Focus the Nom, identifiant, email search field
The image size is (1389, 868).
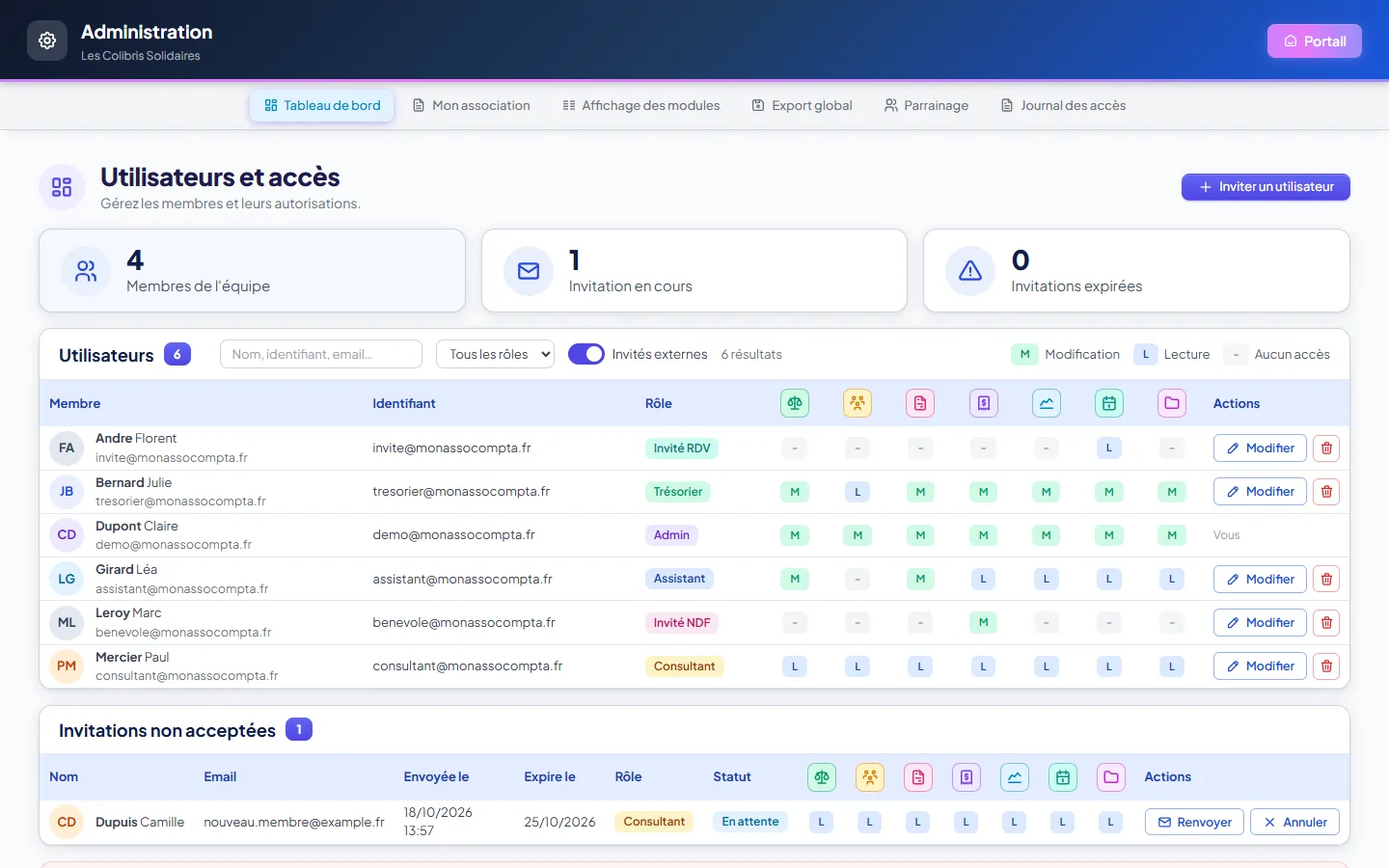pyautogui.click(x=321, y=354)
